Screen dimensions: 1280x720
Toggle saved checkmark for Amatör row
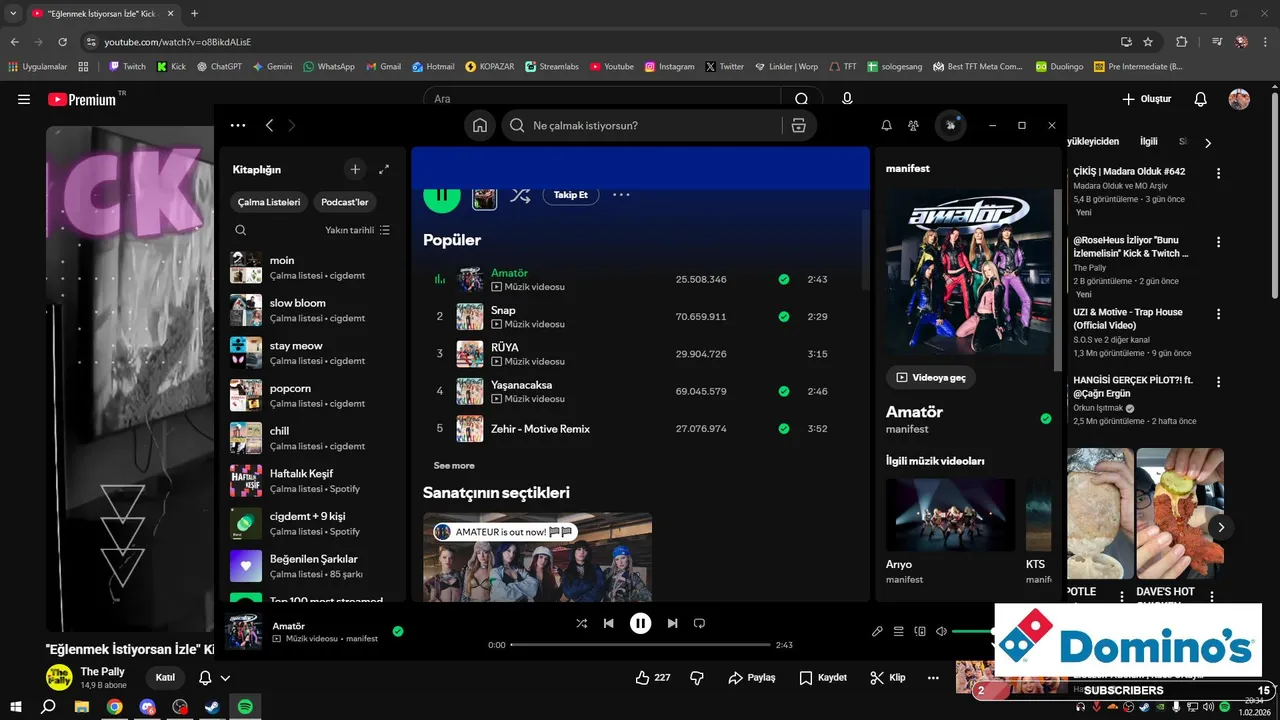(784, 280)
